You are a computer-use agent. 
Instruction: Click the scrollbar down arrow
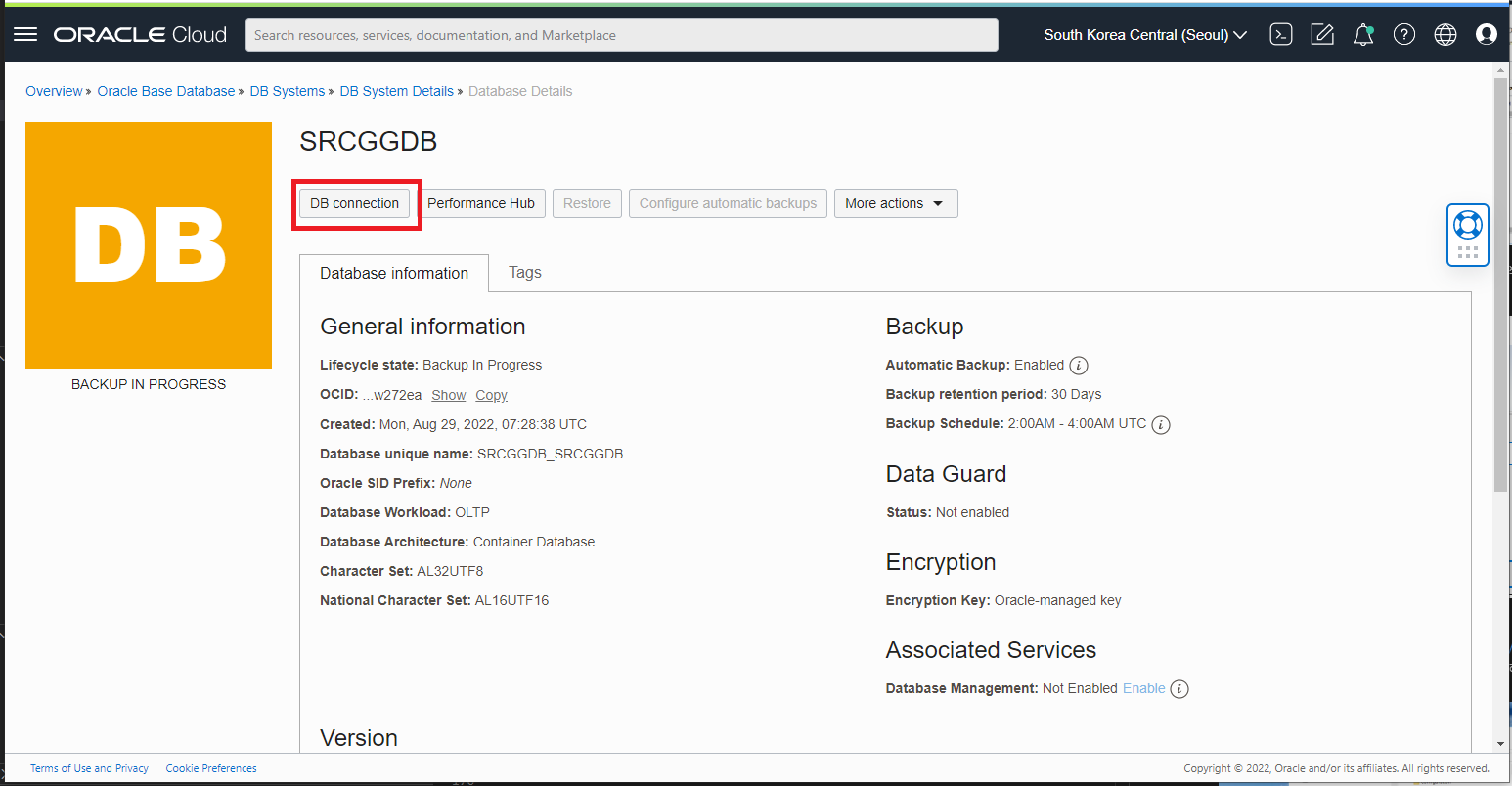1501,744
